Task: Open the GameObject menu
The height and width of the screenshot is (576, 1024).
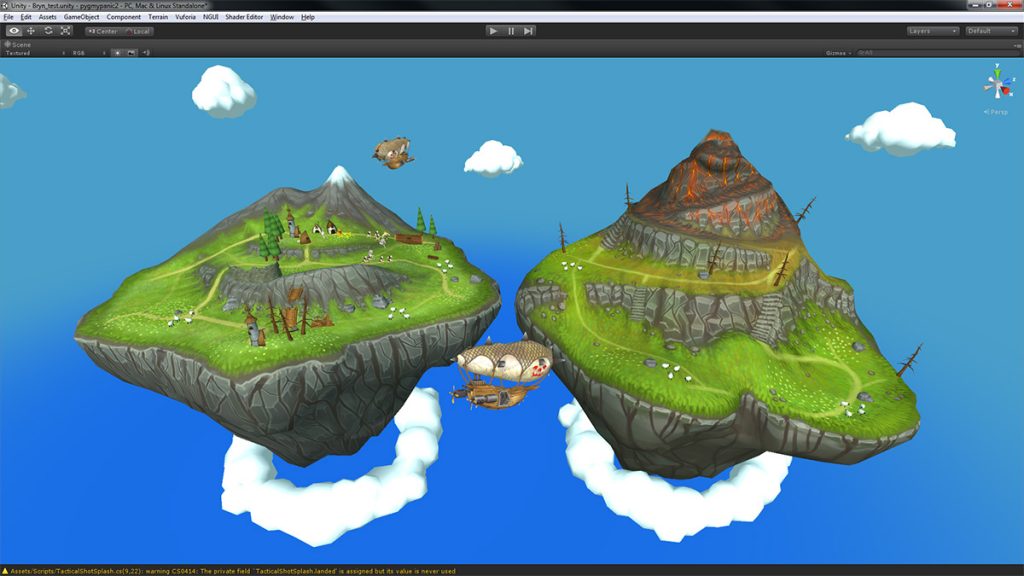Action: (81, 17)
